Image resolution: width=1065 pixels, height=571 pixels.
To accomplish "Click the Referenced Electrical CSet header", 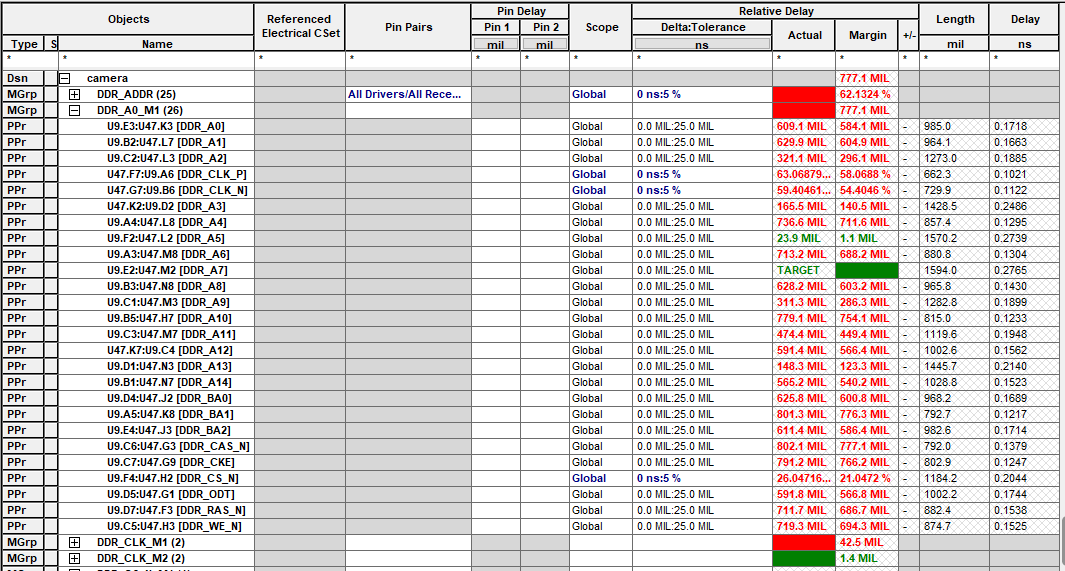I will coord(300,26).
